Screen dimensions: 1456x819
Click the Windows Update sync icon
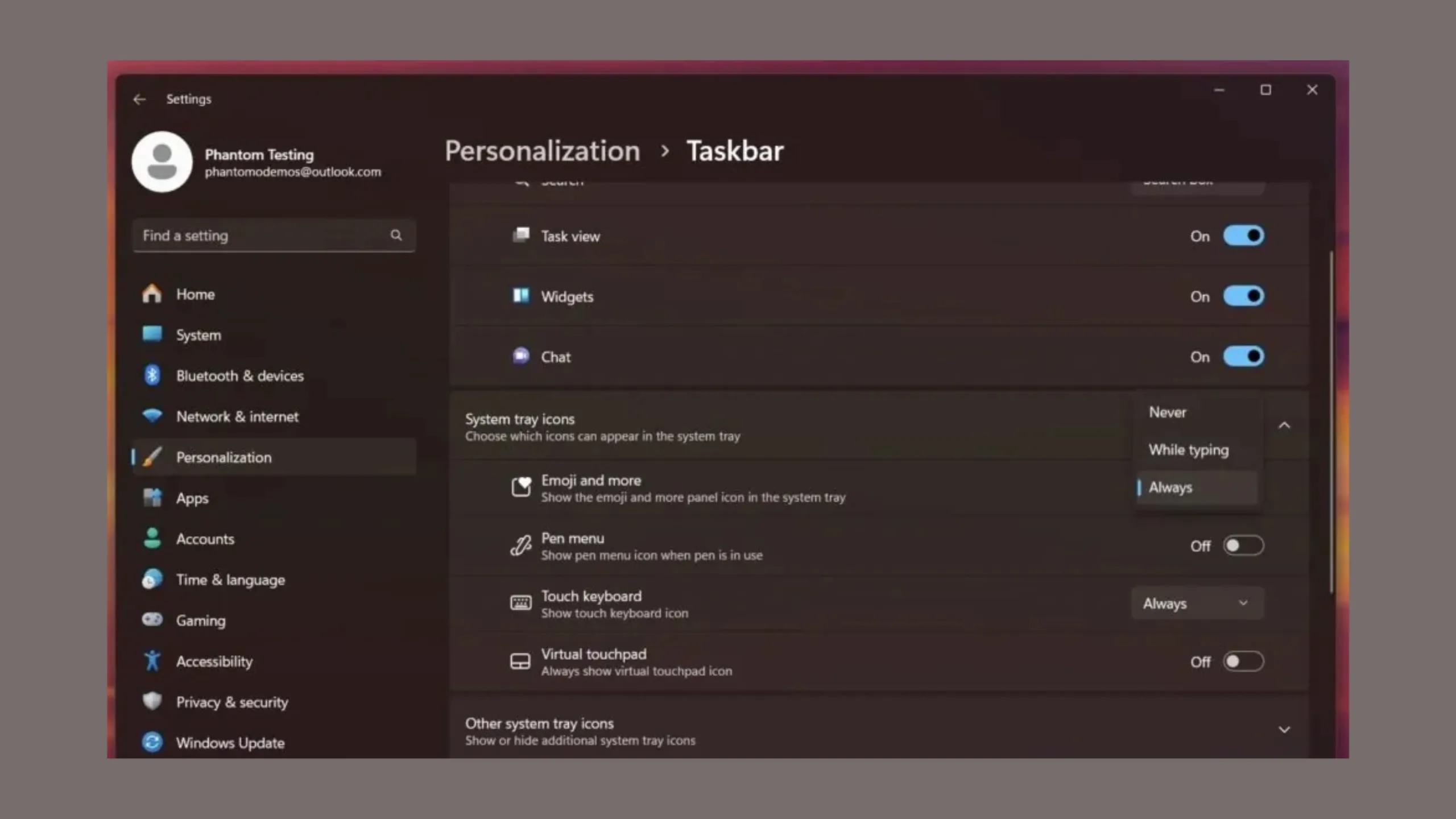coord(152,742)
